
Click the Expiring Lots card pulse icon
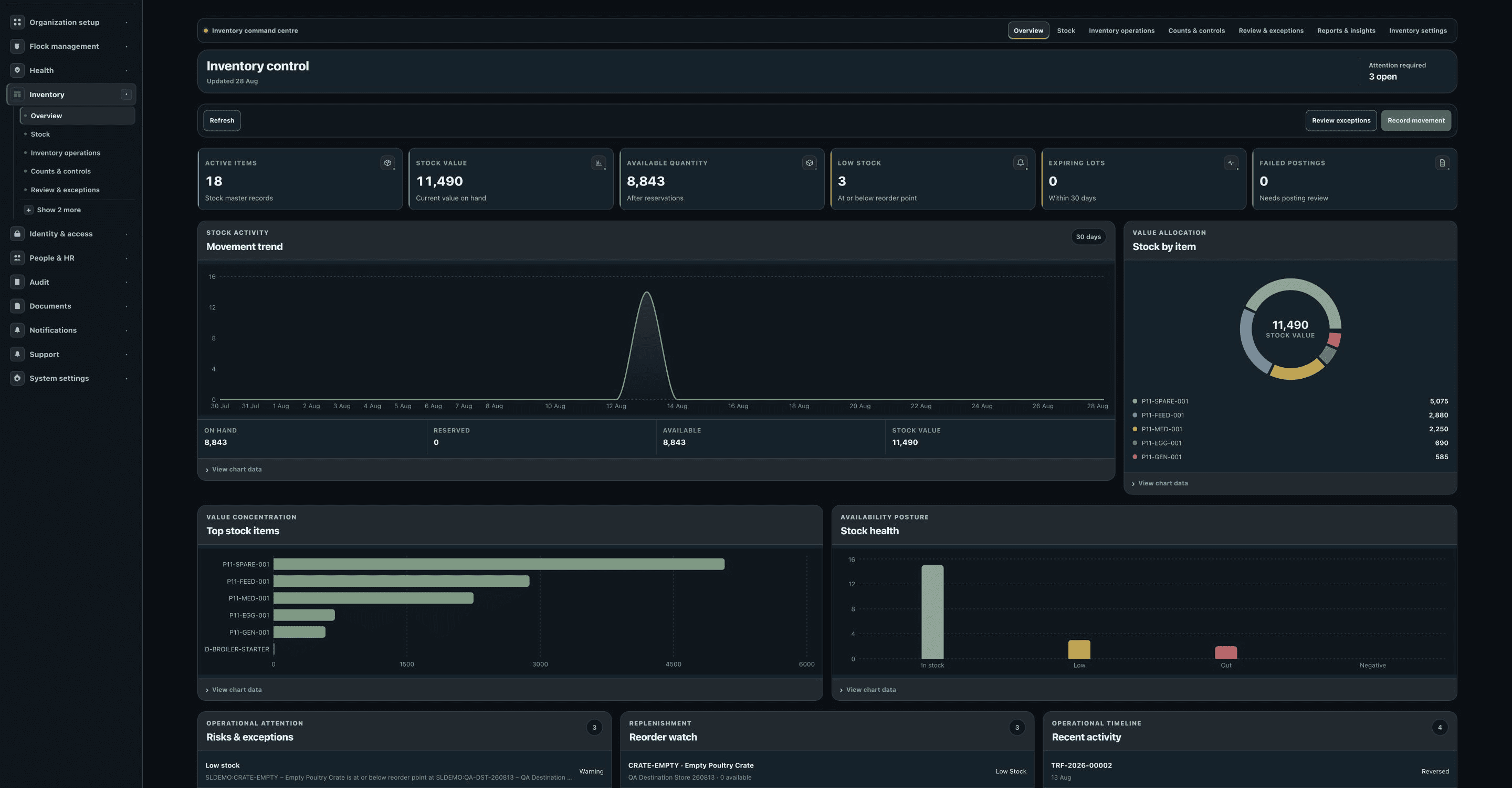point(1231,163)
